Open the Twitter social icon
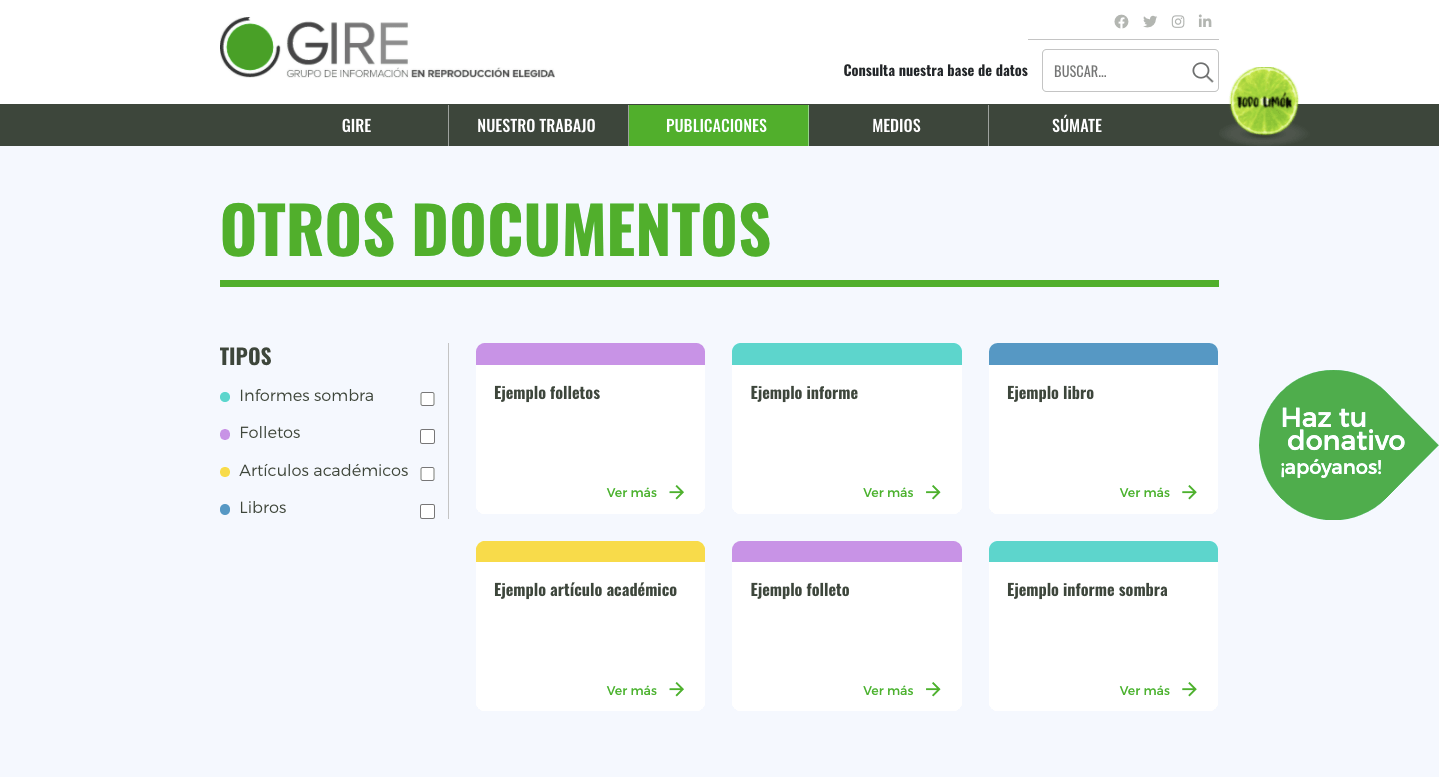Viewport: 1439px width, 777px height. pyautogui.click(x=1150, y=22)
